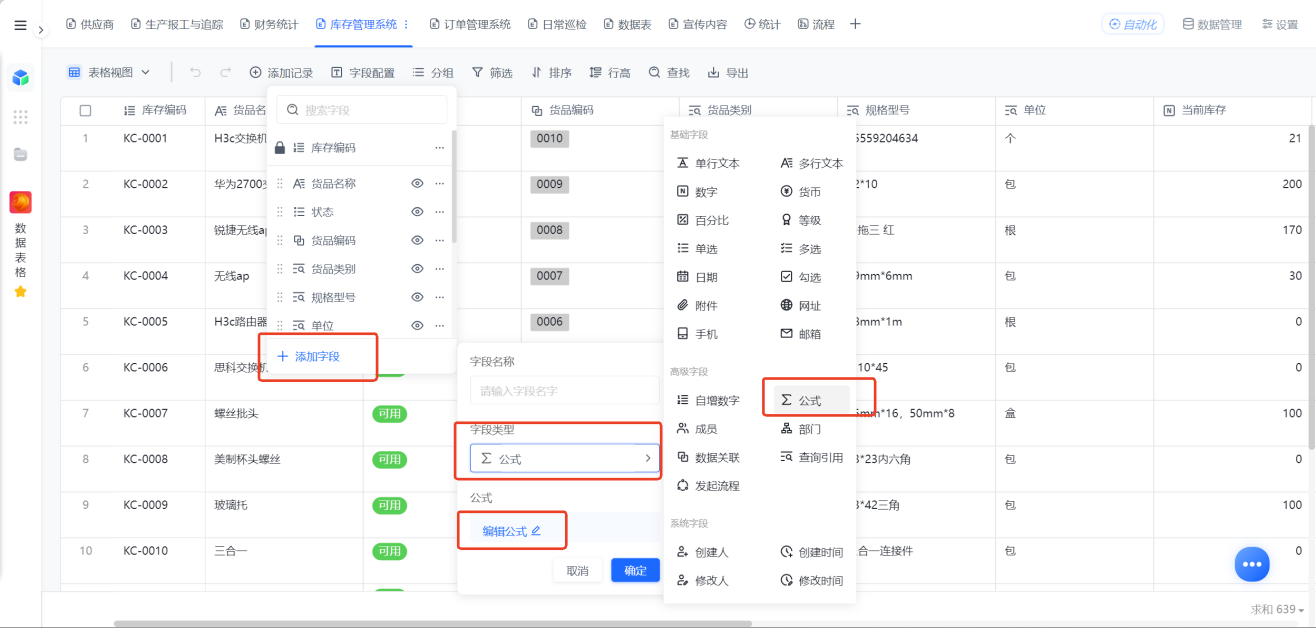Image resolution: width=1316 pixels, height=628 pixels.
Task: Click 编辑公式 to edit the formula
Action: click(x=511, y=531)
